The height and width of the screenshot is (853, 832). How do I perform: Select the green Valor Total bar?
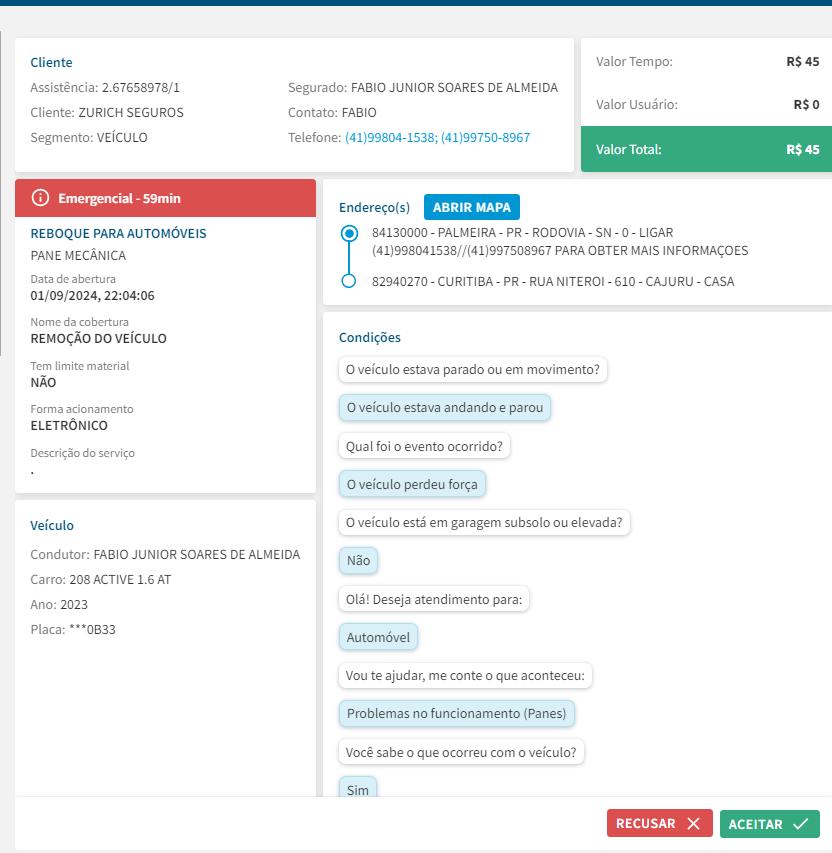706,150
